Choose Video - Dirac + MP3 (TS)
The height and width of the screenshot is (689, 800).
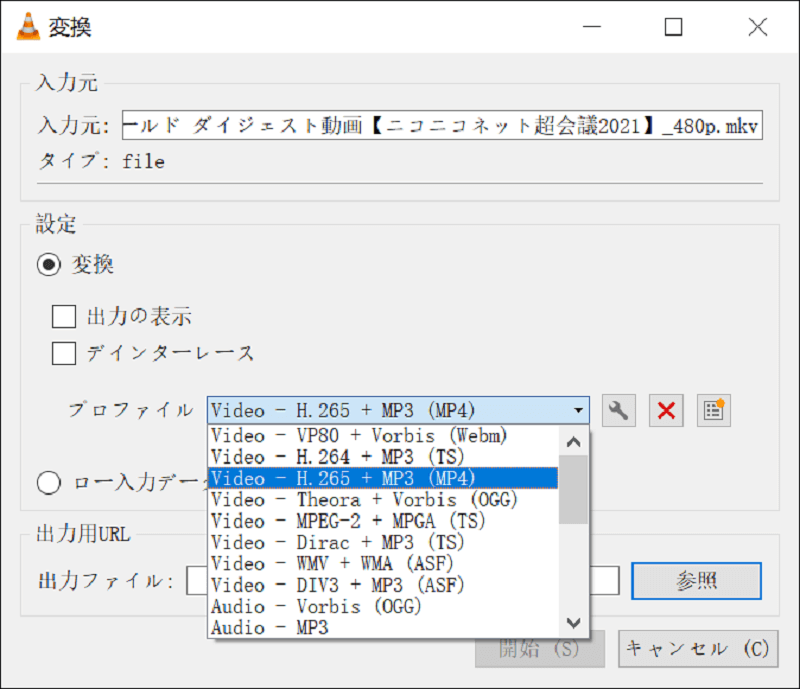pos(383,543)
